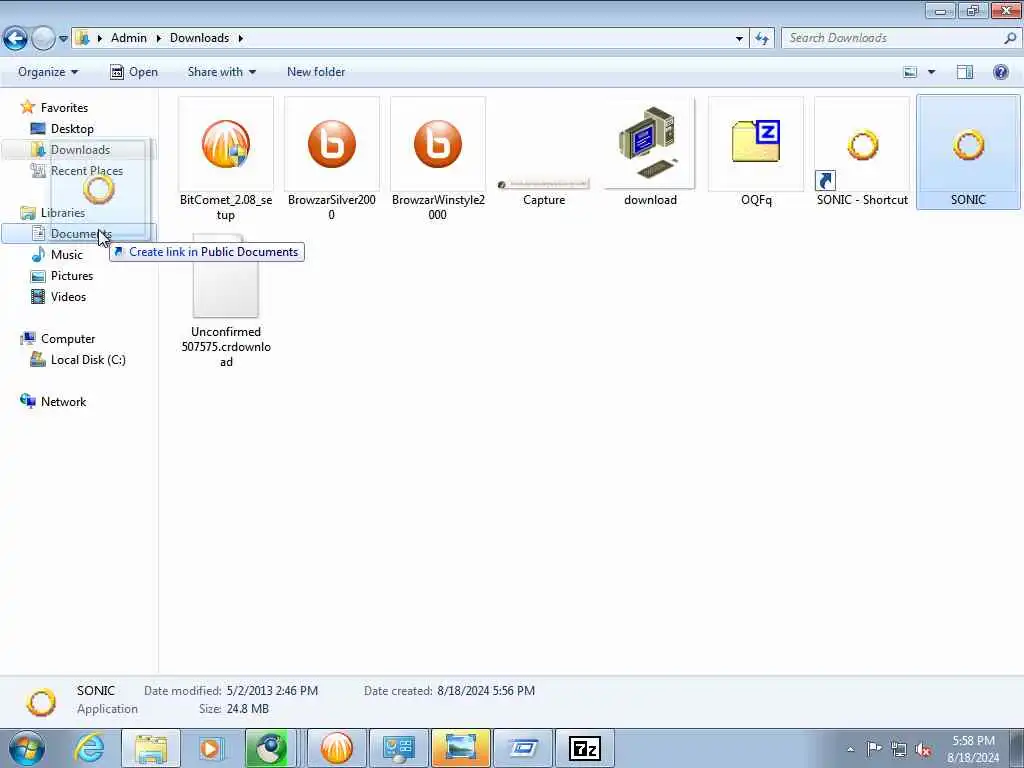
Task: Click the Open toolbar button
Action: pyautogui.click(x=134, y=72)
